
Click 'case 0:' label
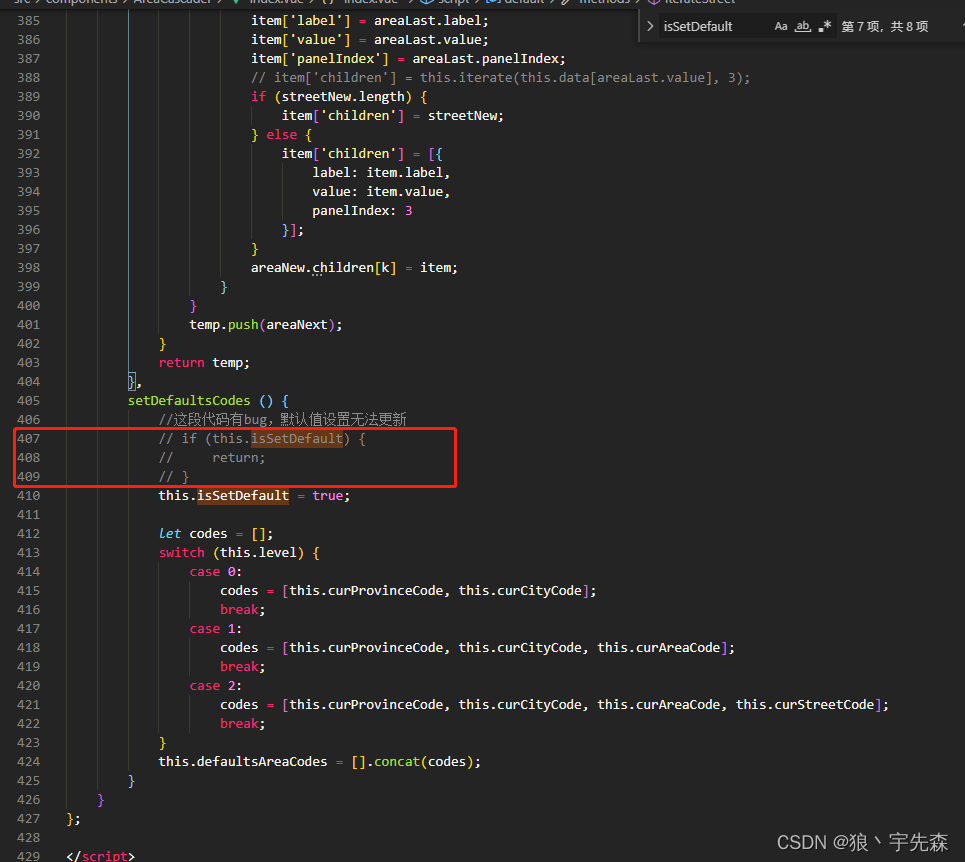click(215, 572)
